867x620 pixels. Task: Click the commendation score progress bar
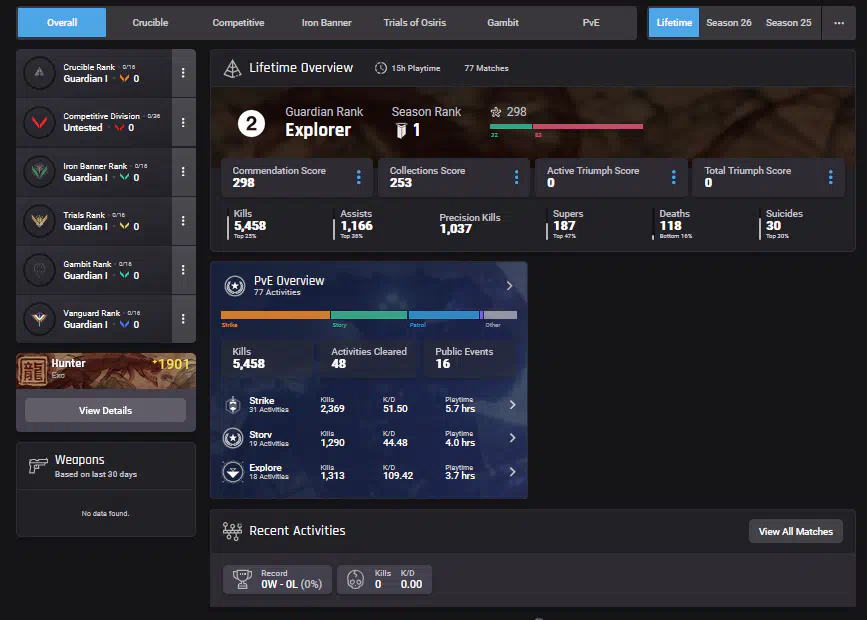(x=566, y=127)
